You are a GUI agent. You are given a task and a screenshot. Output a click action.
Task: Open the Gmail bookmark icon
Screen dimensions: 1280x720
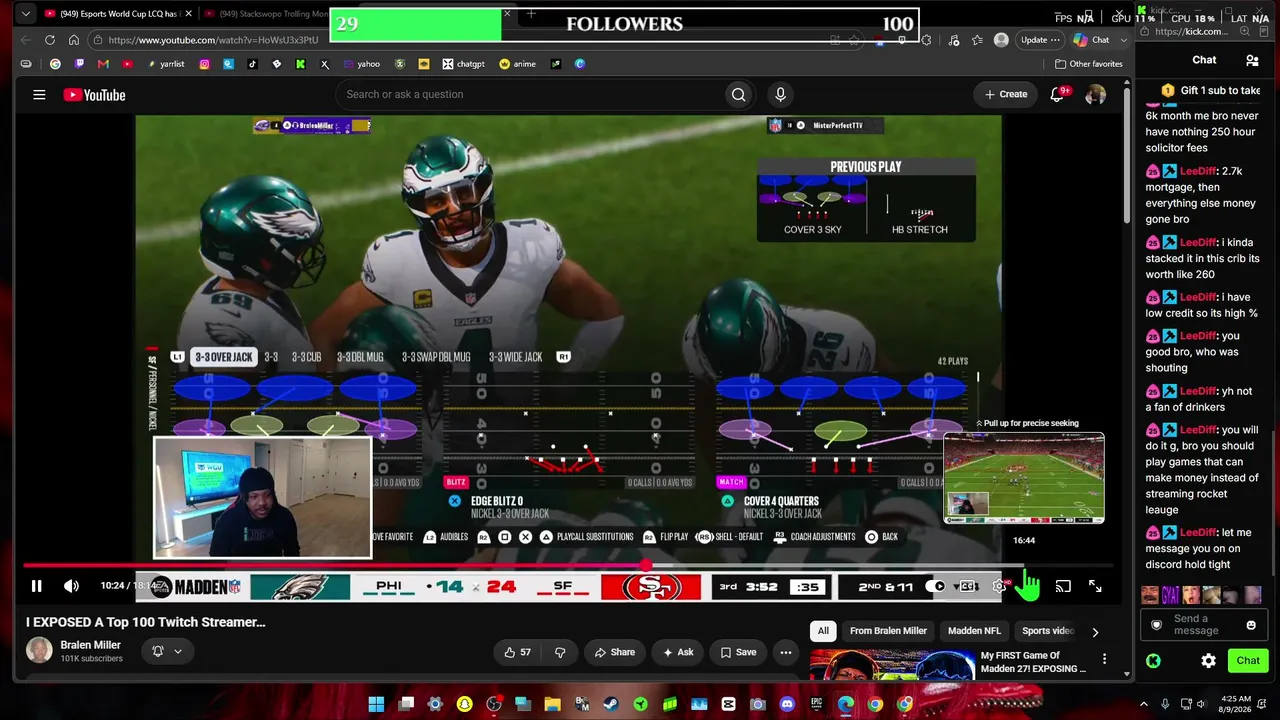pos(103,64)
